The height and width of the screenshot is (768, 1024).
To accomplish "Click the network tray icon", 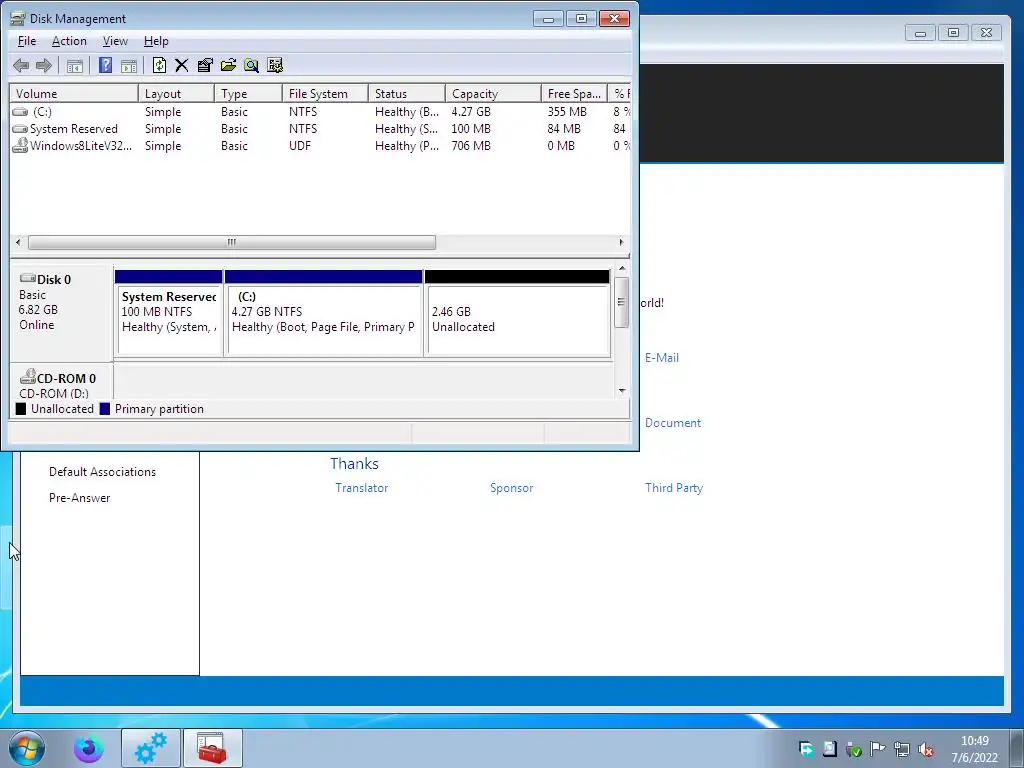I will [902, 749].
